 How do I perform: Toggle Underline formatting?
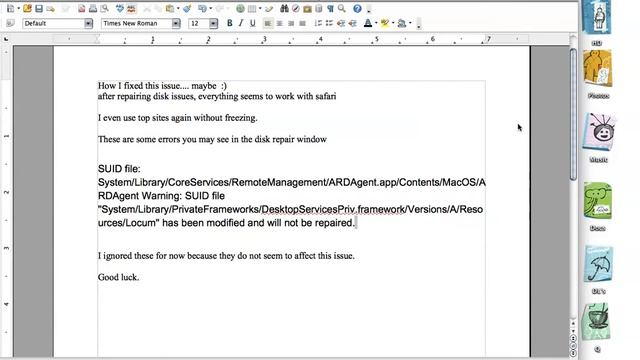pyautogui.click(x=252, y=23)
